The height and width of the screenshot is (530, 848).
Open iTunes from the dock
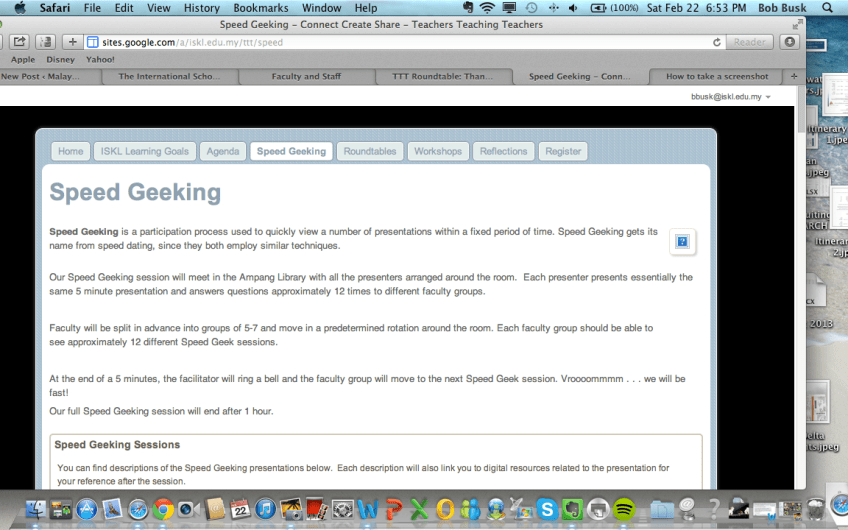tap(265, 510)
